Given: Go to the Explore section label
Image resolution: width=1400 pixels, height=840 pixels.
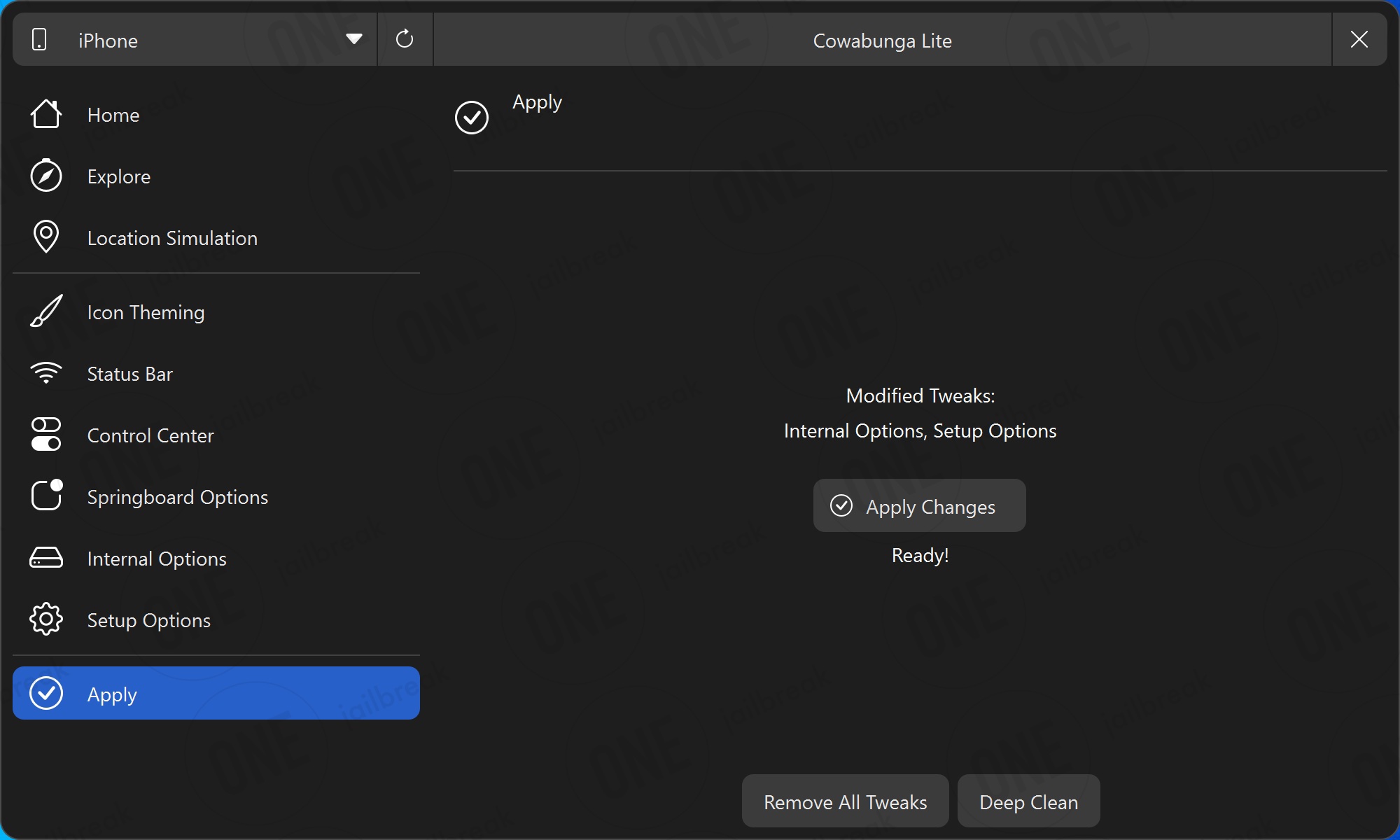Looking at the screenshot, I should coord(119,176).
